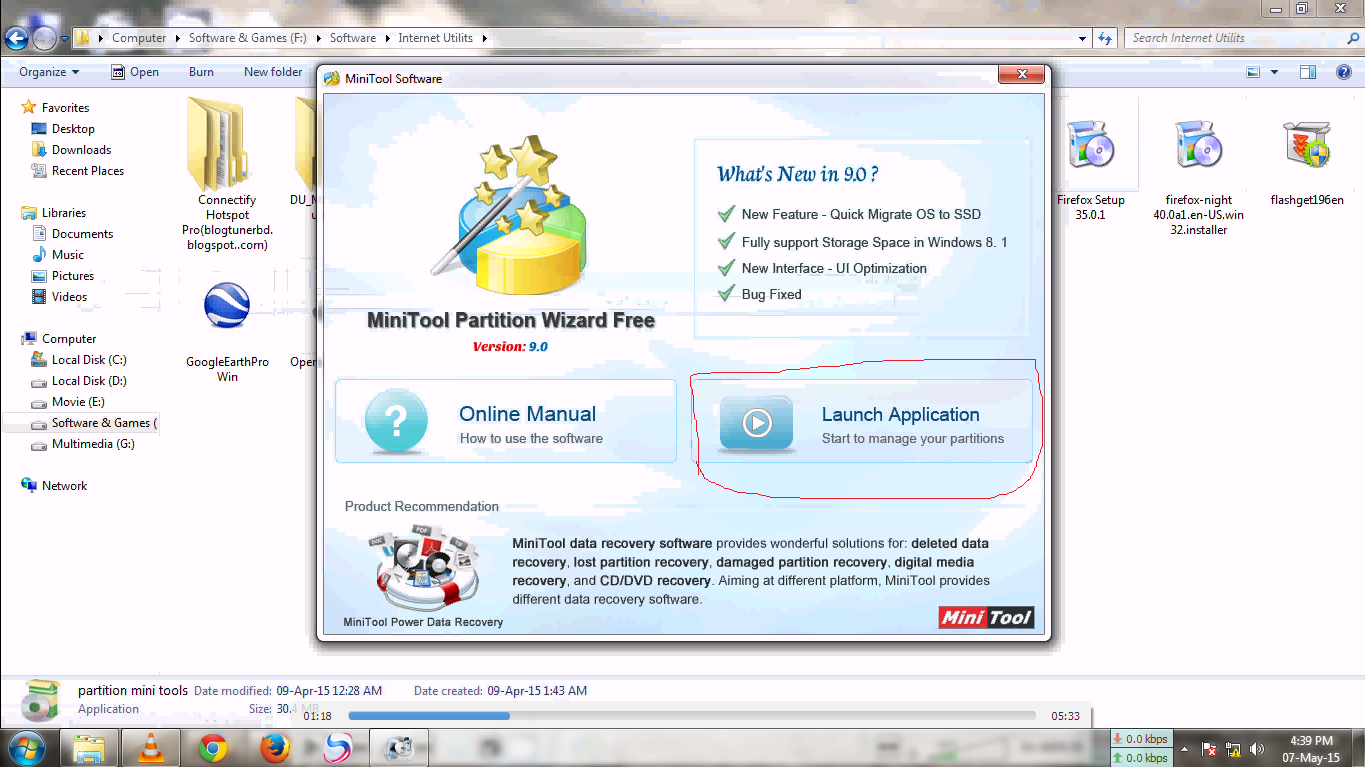Image resolution: width=1365 pixels, height=767 pixels.
Task: Expand the recent pages dropdown arrow
Action: tap(64, 39)
